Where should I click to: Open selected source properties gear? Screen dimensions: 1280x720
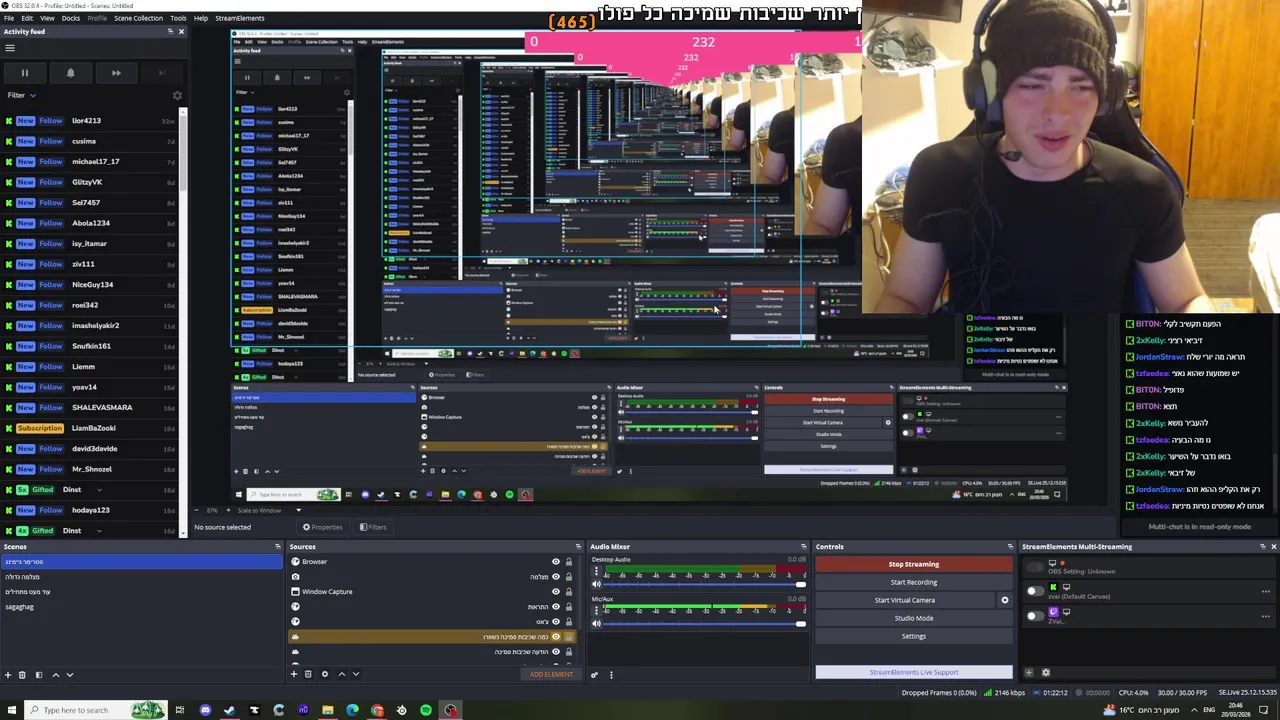pyautogui.click(x=325, y=674)
